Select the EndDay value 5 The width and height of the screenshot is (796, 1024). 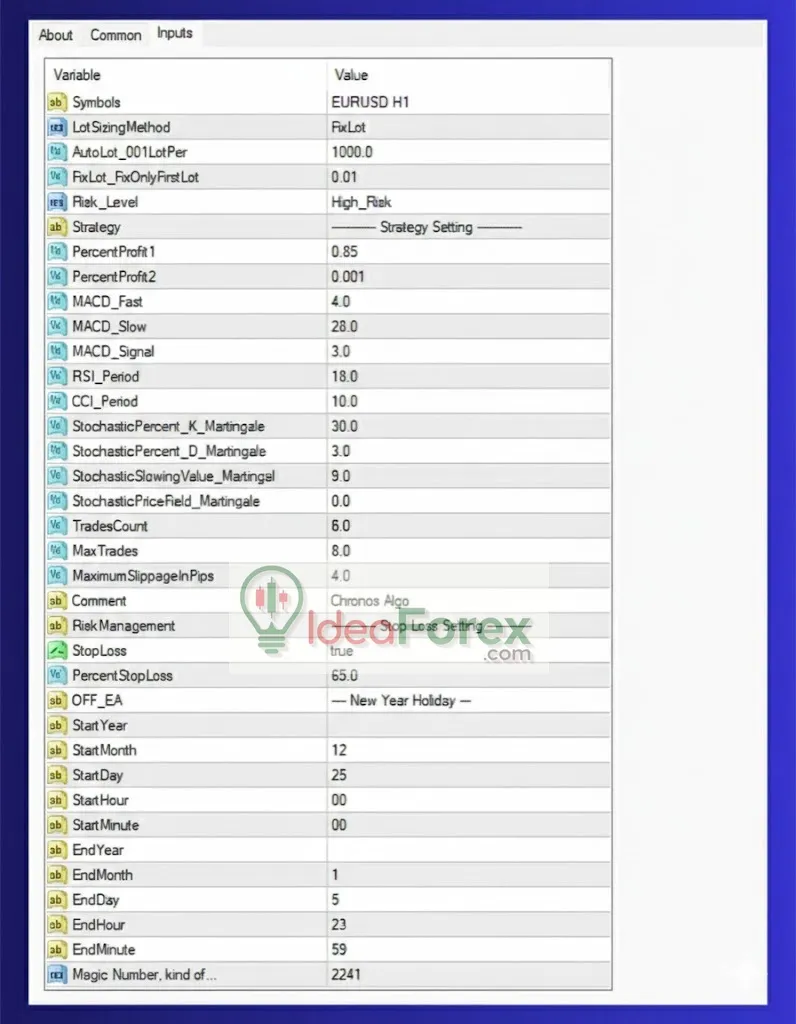336,900
